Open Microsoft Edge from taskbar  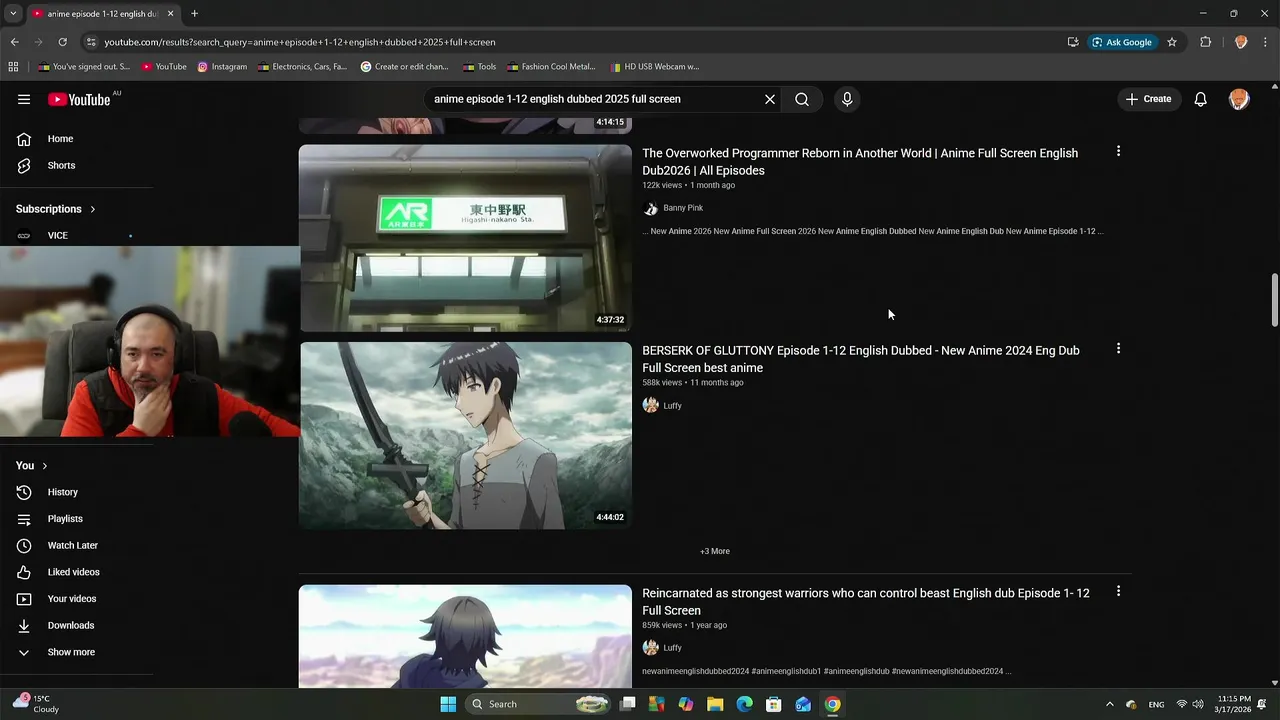(744, 704)
